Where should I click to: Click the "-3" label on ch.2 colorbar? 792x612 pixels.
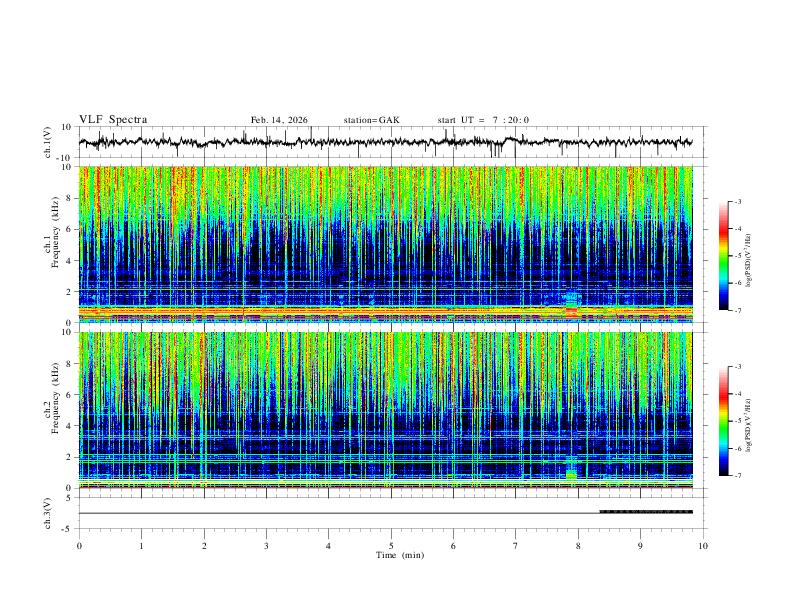pos(737,367)
